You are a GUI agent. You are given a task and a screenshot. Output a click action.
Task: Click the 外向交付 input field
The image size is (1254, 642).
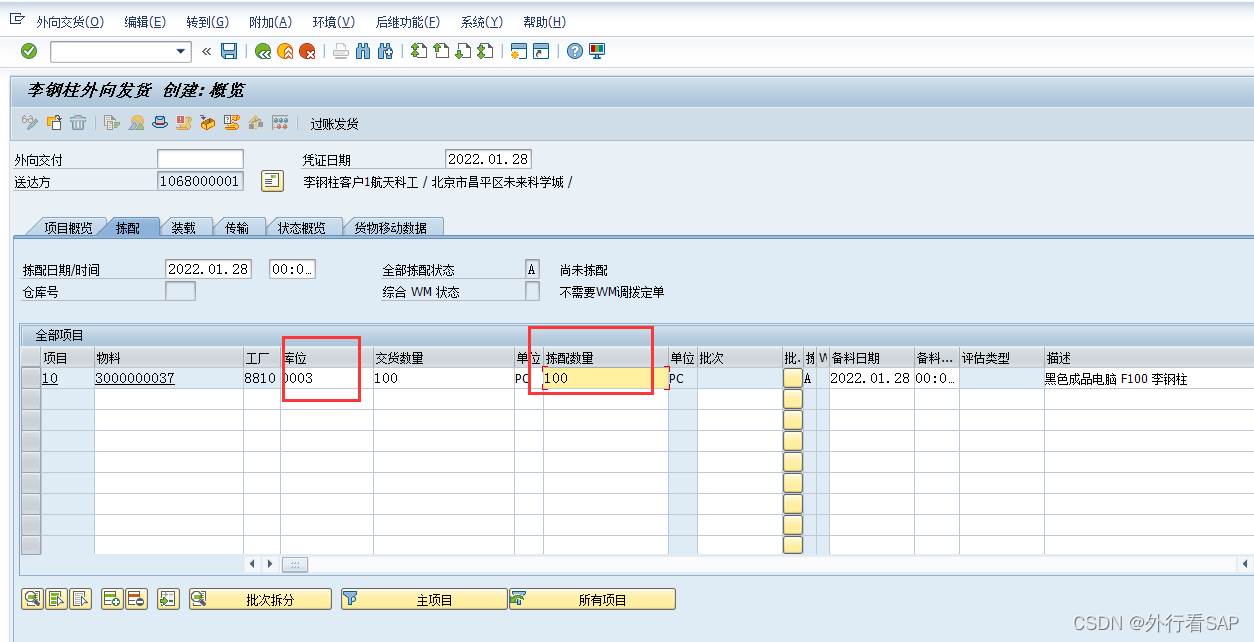pyautogui.click(x=200, y=159)
